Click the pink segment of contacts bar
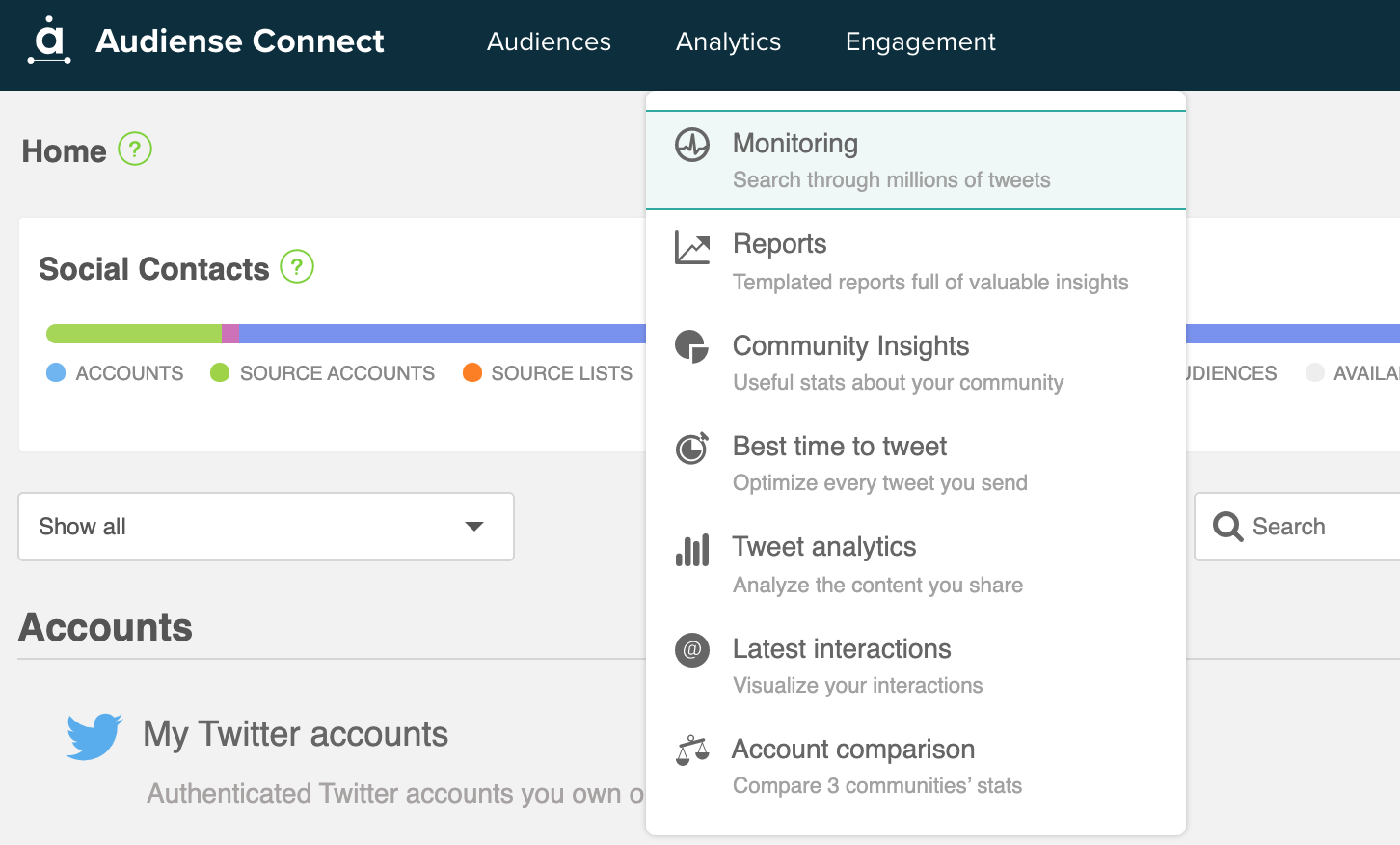Image resolution: width=1400 pixels, height=845 pixels. click(x=230, y=334)
